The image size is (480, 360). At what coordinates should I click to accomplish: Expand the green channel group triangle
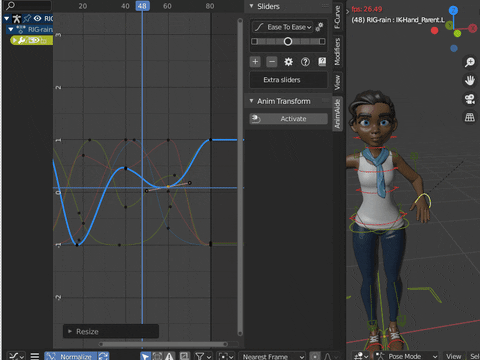[x=14, y=40]
